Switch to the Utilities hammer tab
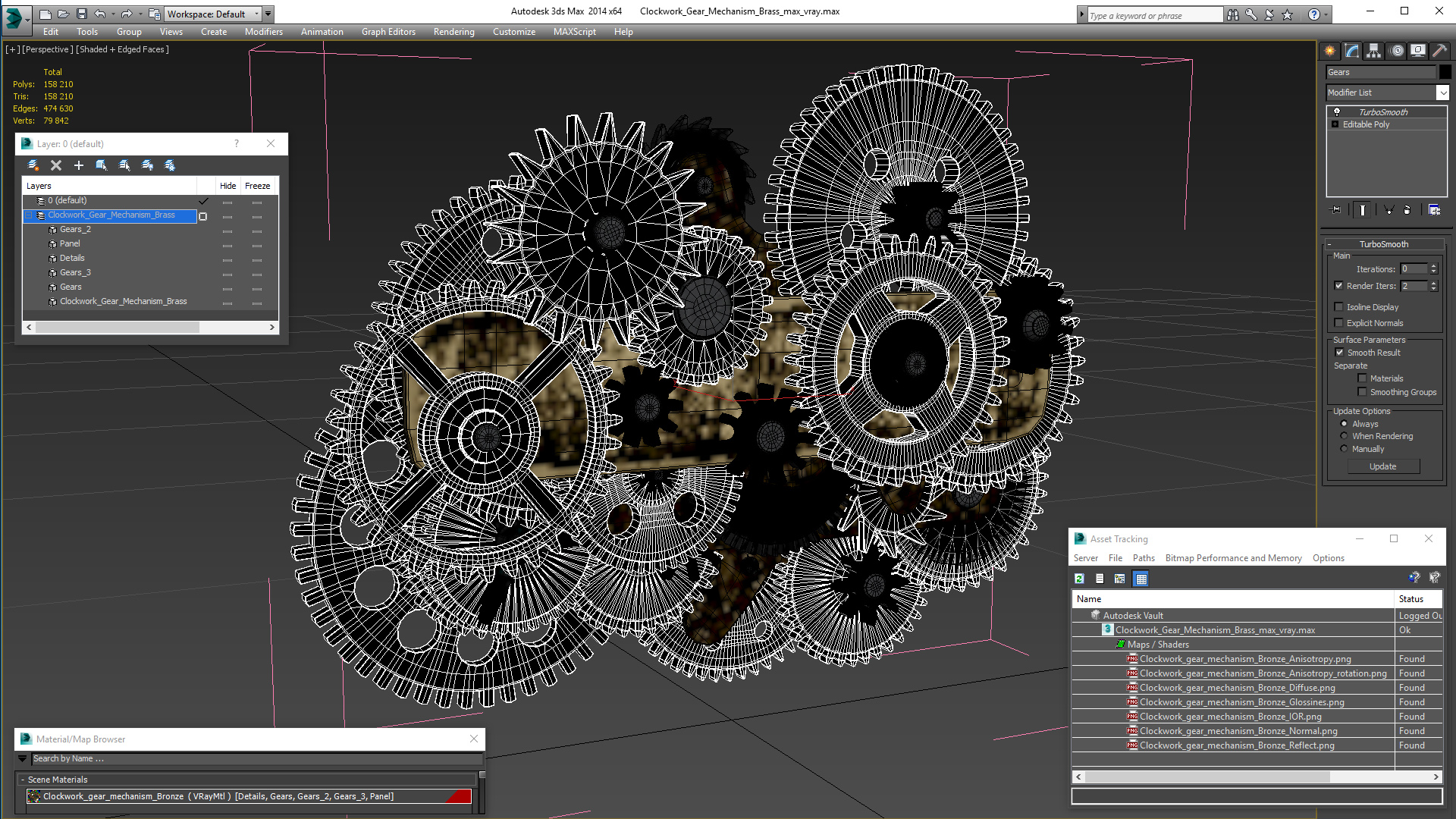1456x819 pixels. coord(1439,51)
